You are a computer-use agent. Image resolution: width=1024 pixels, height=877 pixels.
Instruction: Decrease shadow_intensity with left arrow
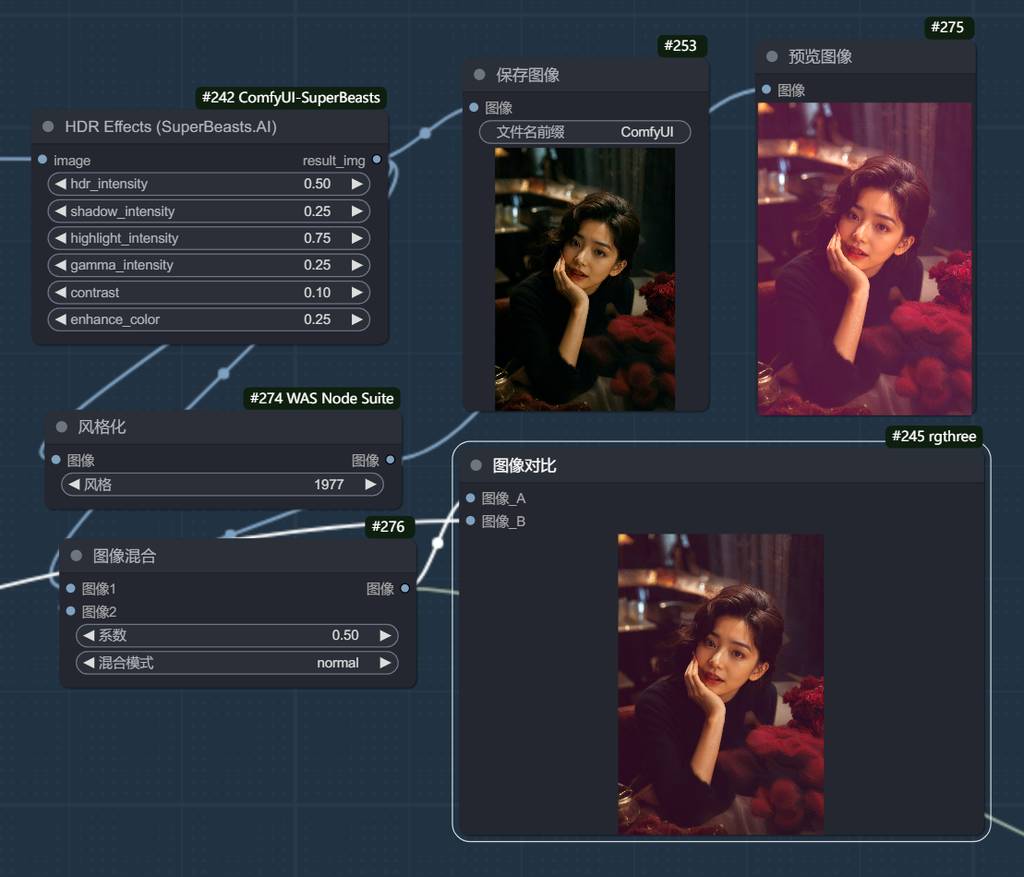[x=60, y=211]
